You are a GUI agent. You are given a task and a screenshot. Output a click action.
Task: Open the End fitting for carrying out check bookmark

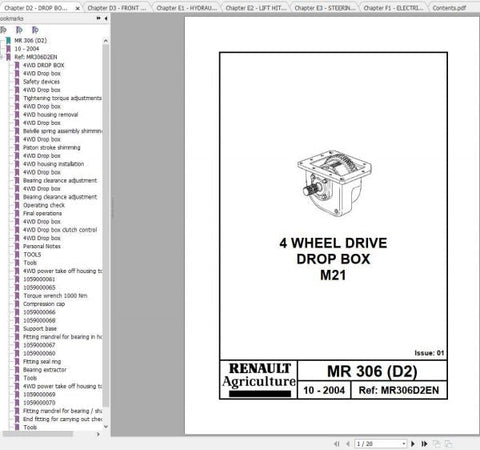[x=62, y=419]
